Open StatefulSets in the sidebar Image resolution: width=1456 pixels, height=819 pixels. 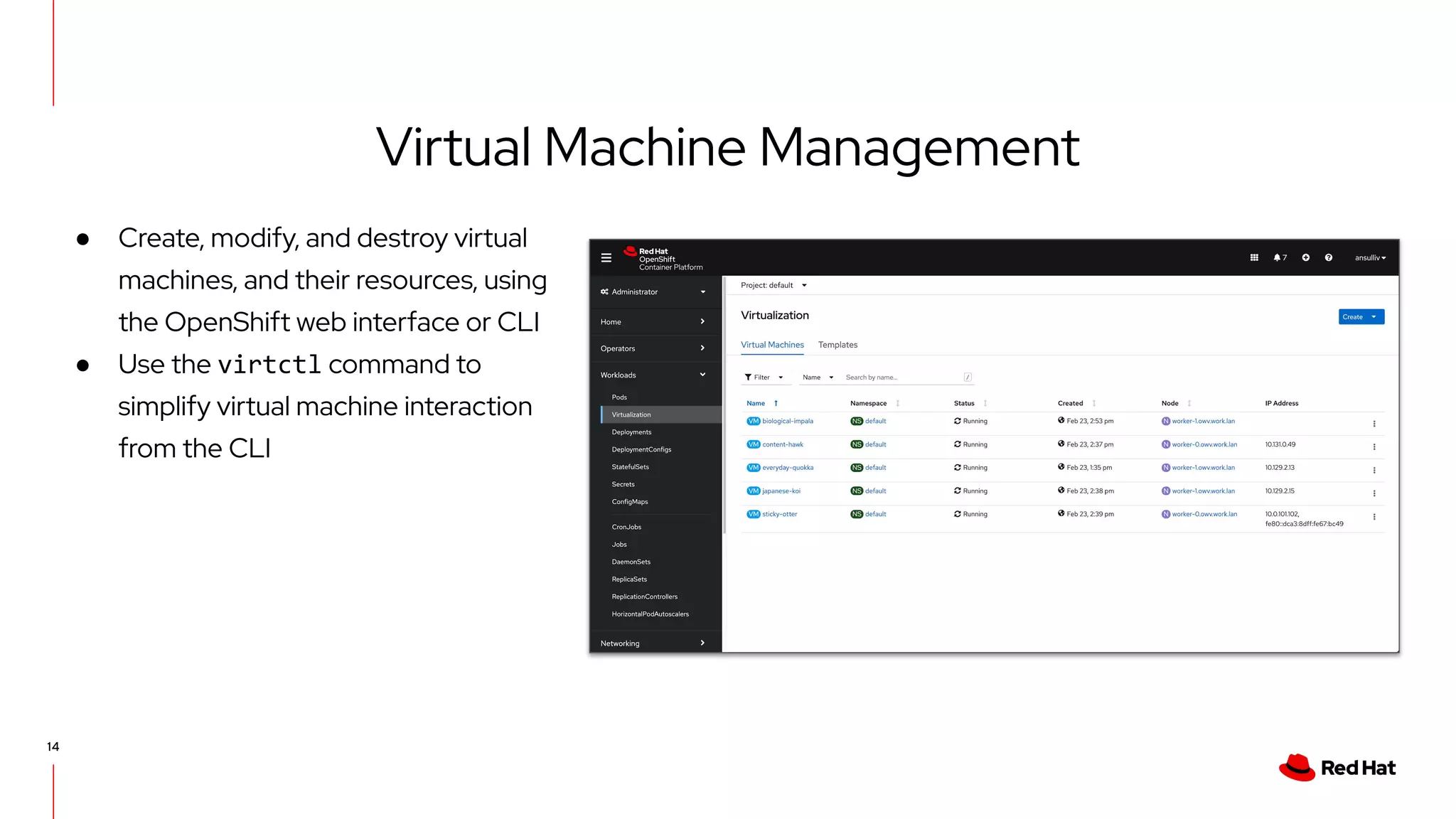click(x=630, y=467)
